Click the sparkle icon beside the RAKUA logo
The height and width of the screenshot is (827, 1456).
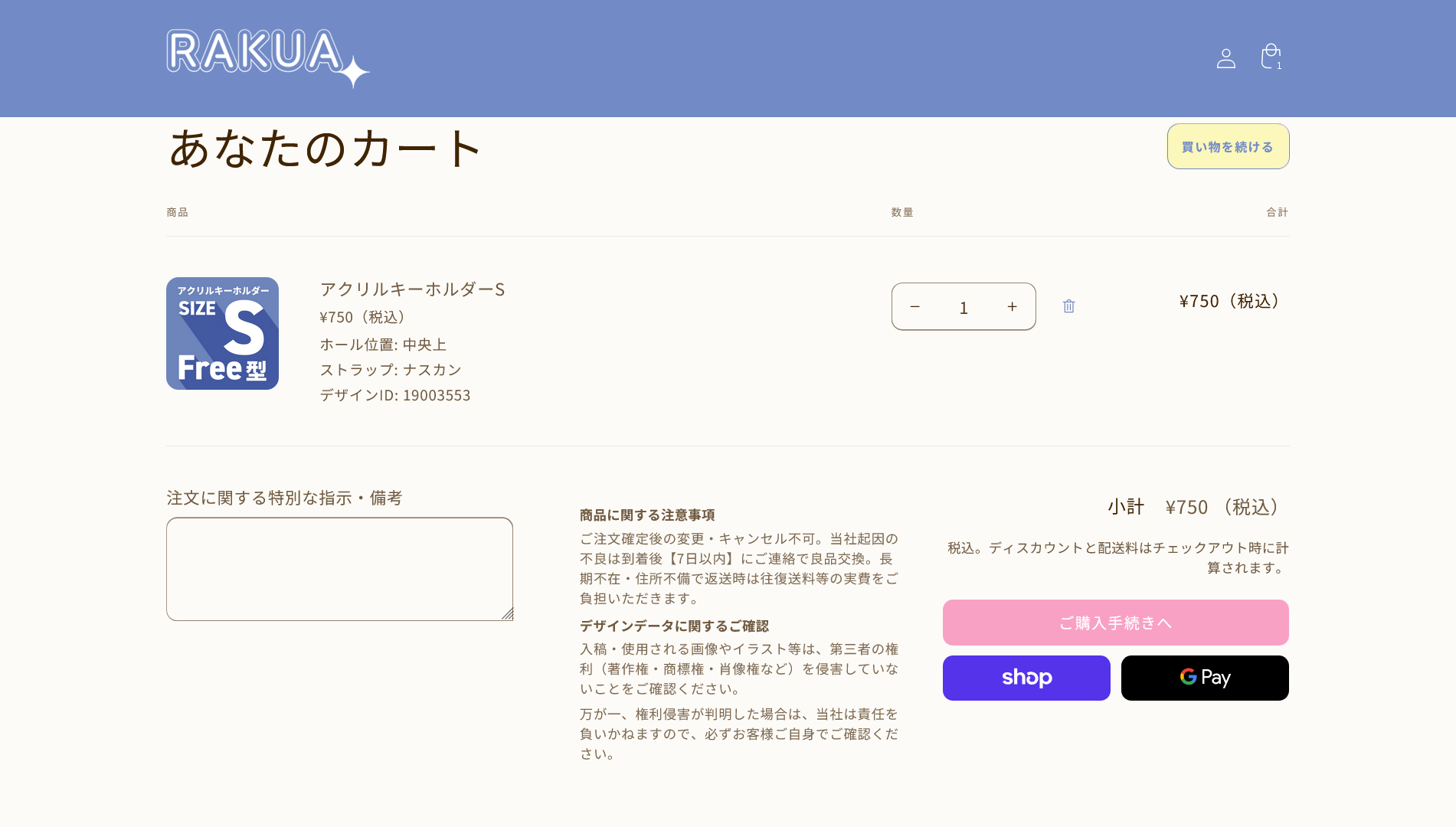coord(353,74)
